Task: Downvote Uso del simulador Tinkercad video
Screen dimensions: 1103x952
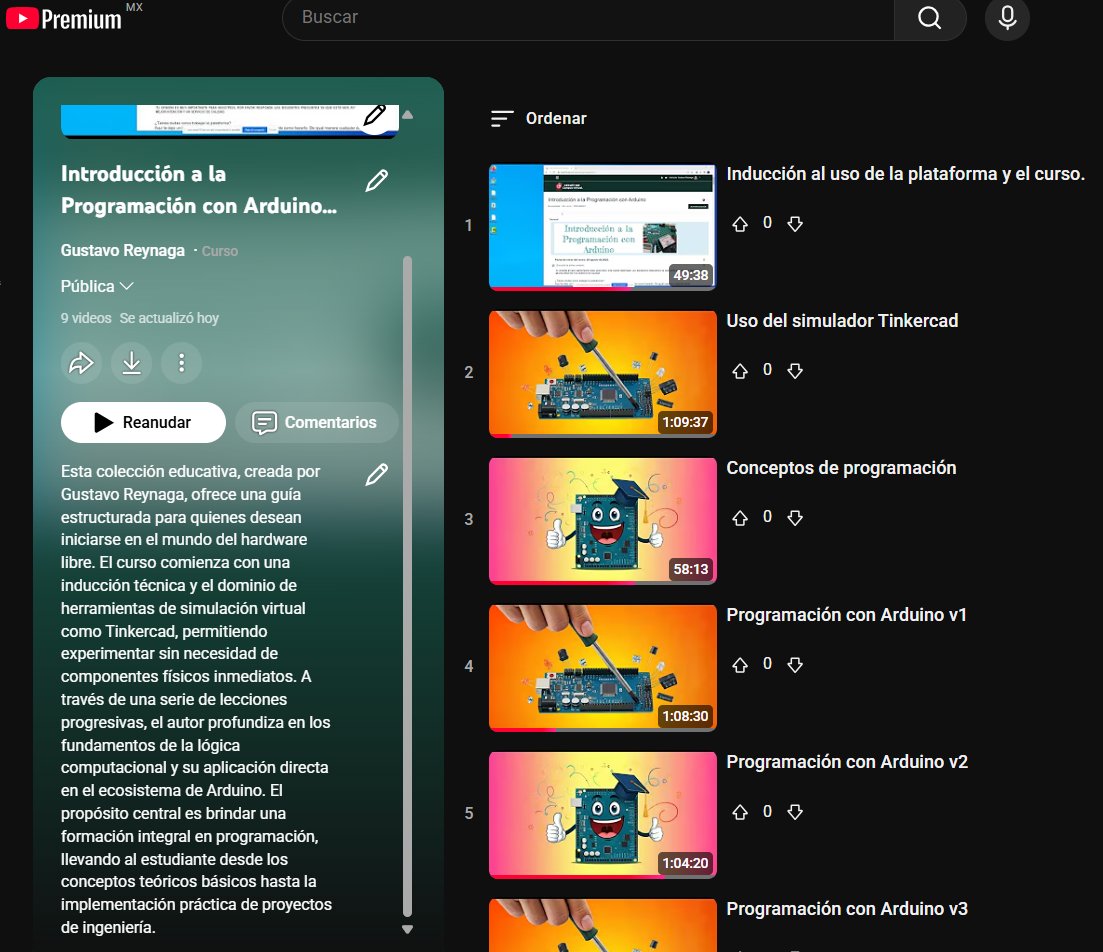Action: [x=795, y=371]
